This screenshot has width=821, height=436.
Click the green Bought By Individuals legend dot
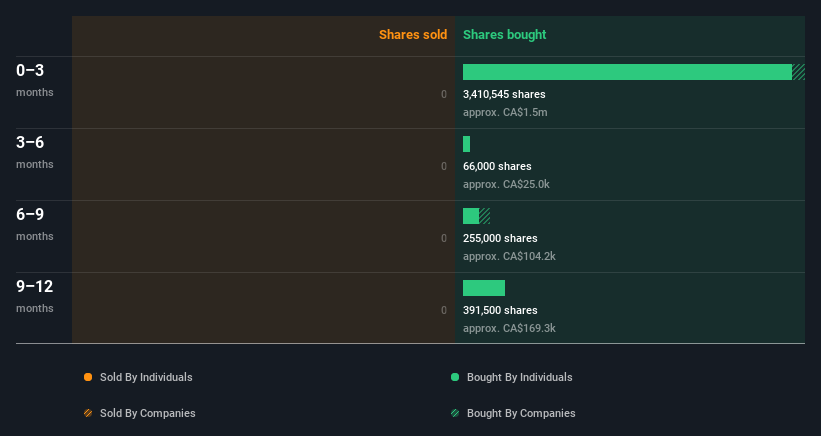pos(455,377)
